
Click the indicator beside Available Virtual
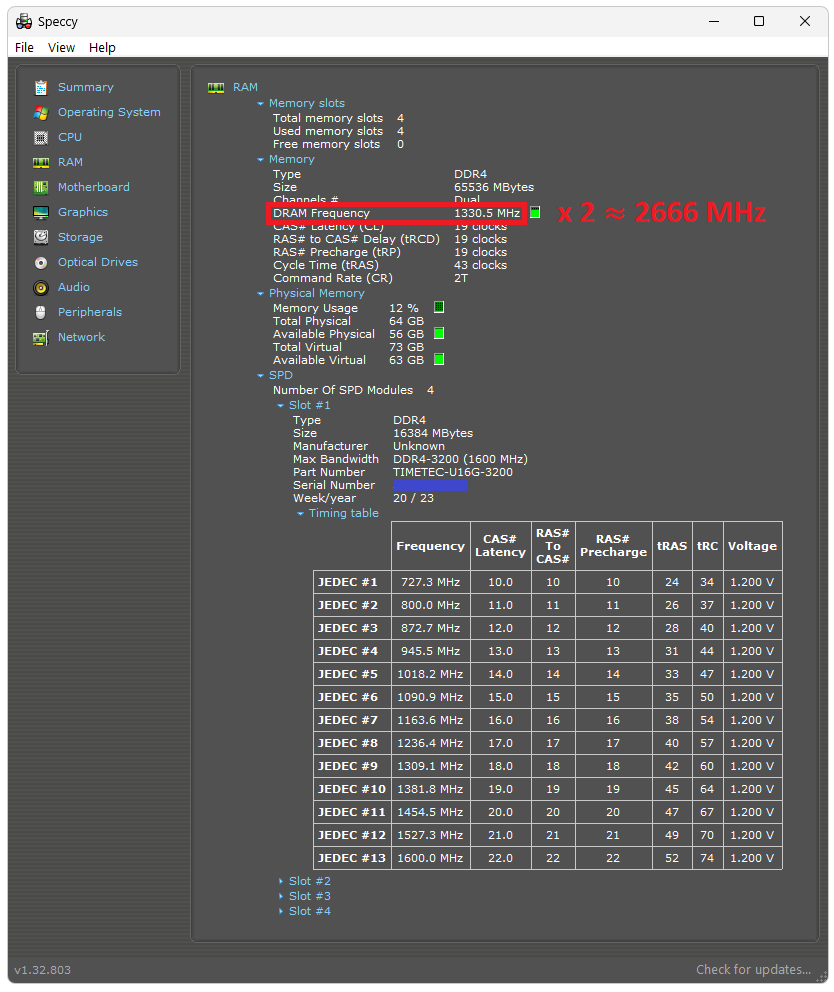pyautogui.click(x=438, y=359)
